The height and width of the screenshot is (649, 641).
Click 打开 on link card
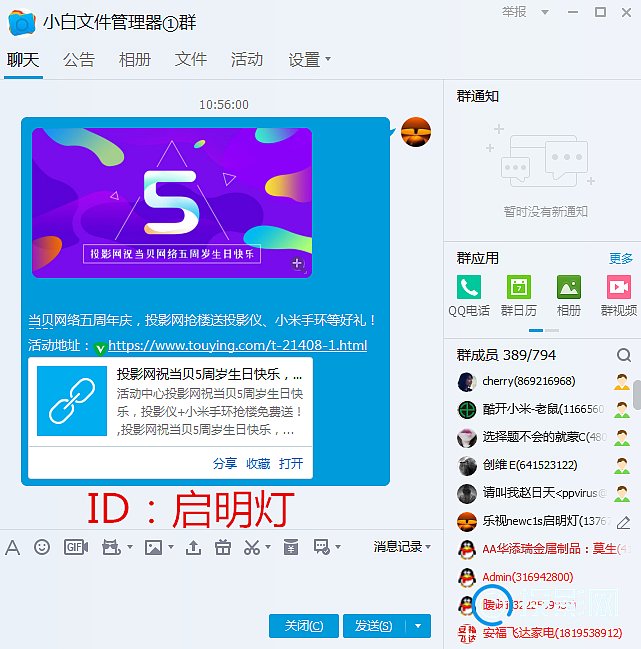pyautogui.click(x=291, y=464)
